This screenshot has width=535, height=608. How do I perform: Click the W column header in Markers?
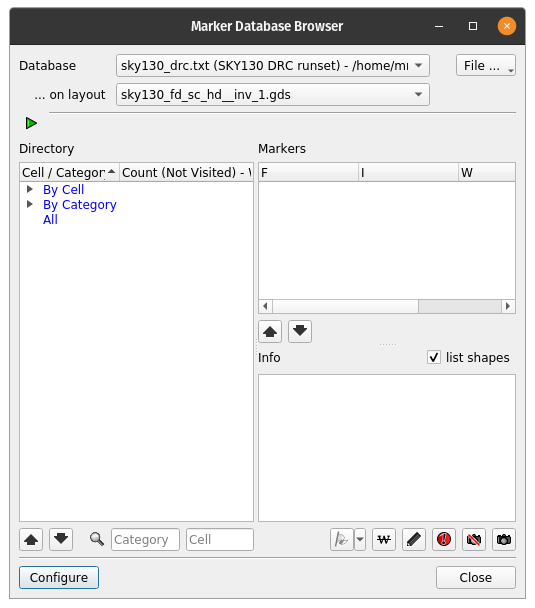point(487,172)
